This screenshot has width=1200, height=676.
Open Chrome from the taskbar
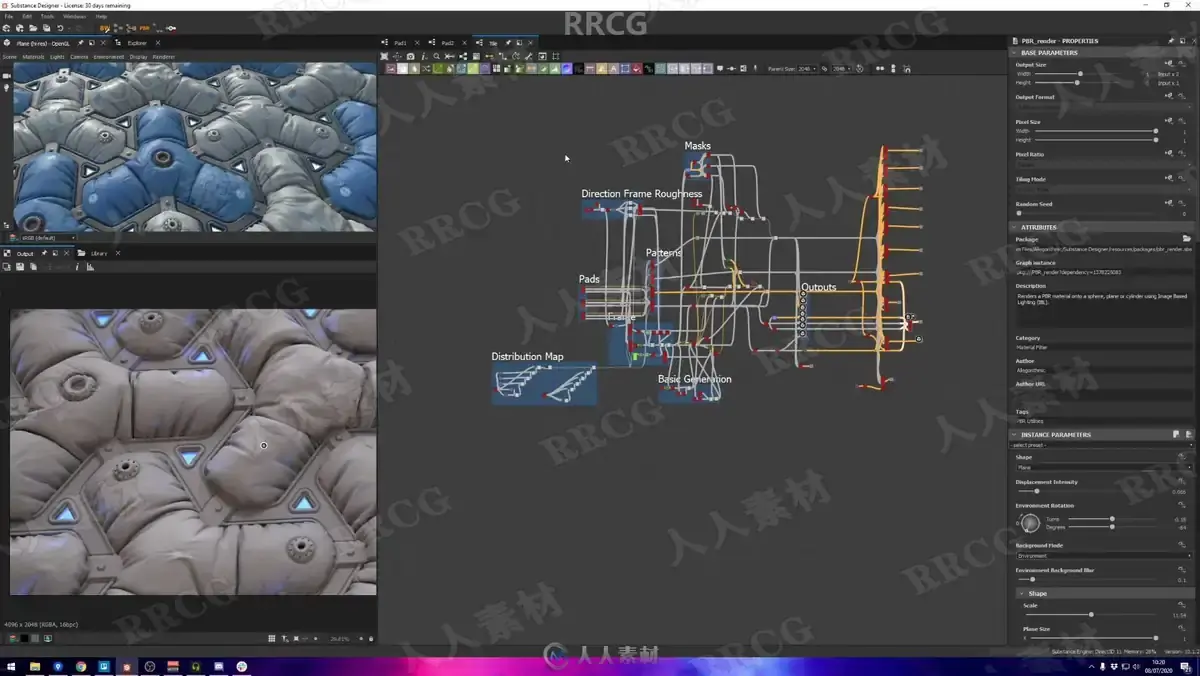80,666
